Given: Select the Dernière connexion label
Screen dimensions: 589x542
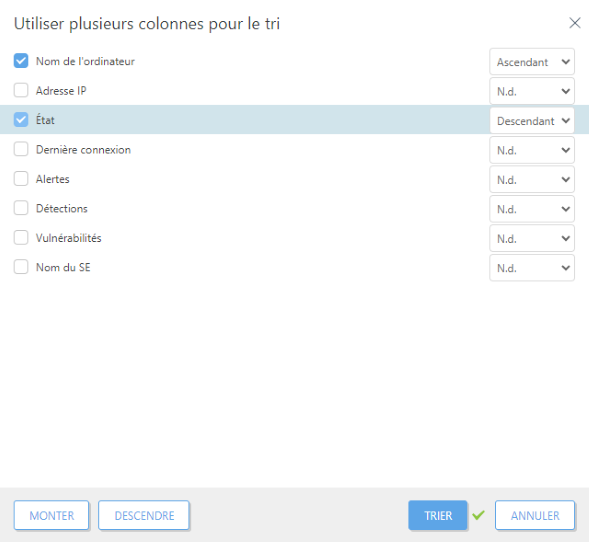Looking at the screenshot, I should (x=83, y=149).
